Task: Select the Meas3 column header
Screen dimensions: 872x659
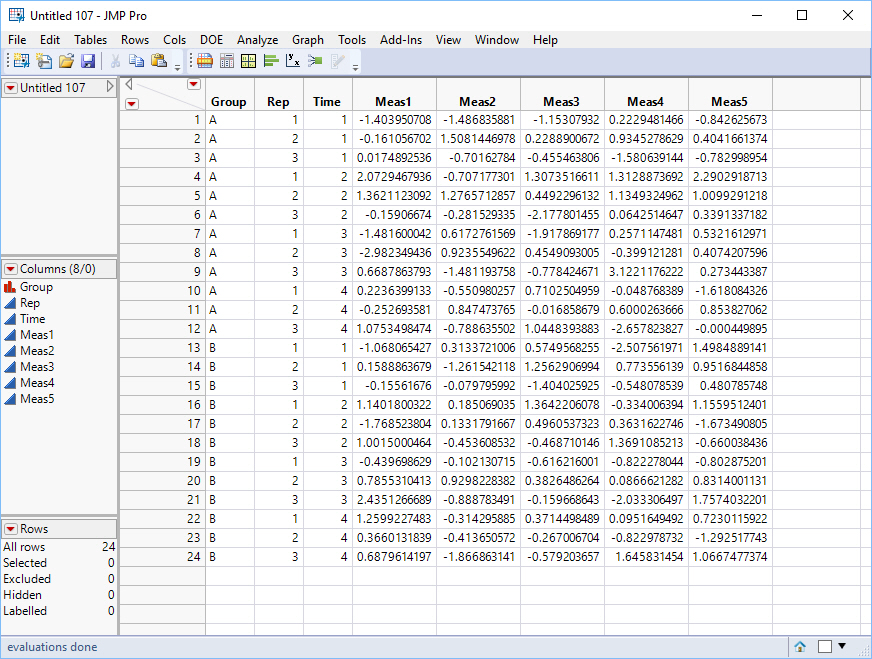Action: 562,100
